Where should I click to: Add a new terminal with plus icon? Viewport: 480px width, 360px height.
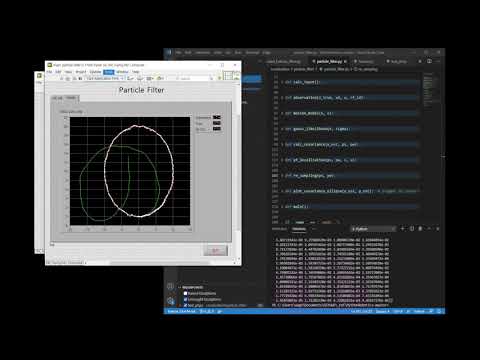coord(402,229)
